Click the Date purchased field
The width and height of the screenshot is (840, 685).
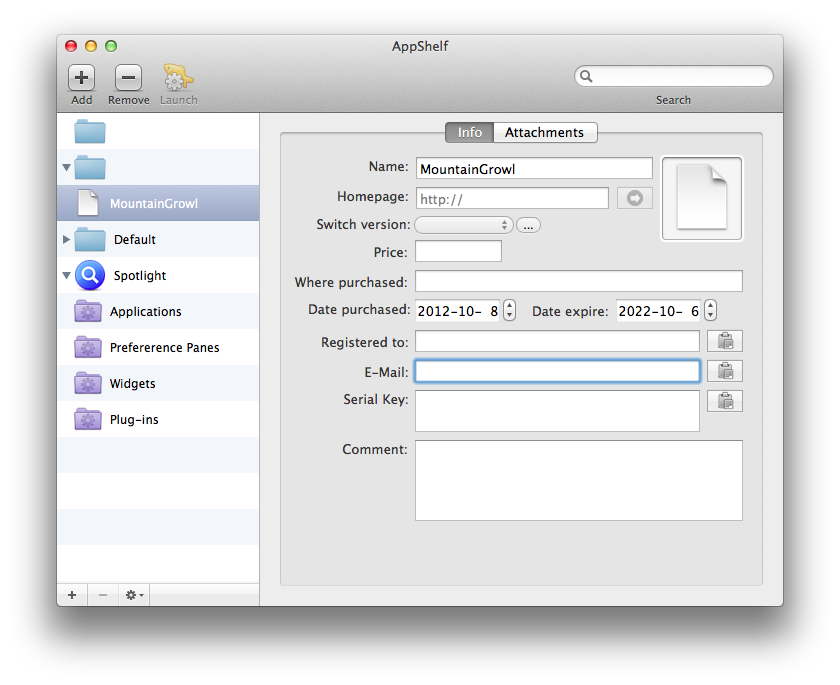[458, 311]
